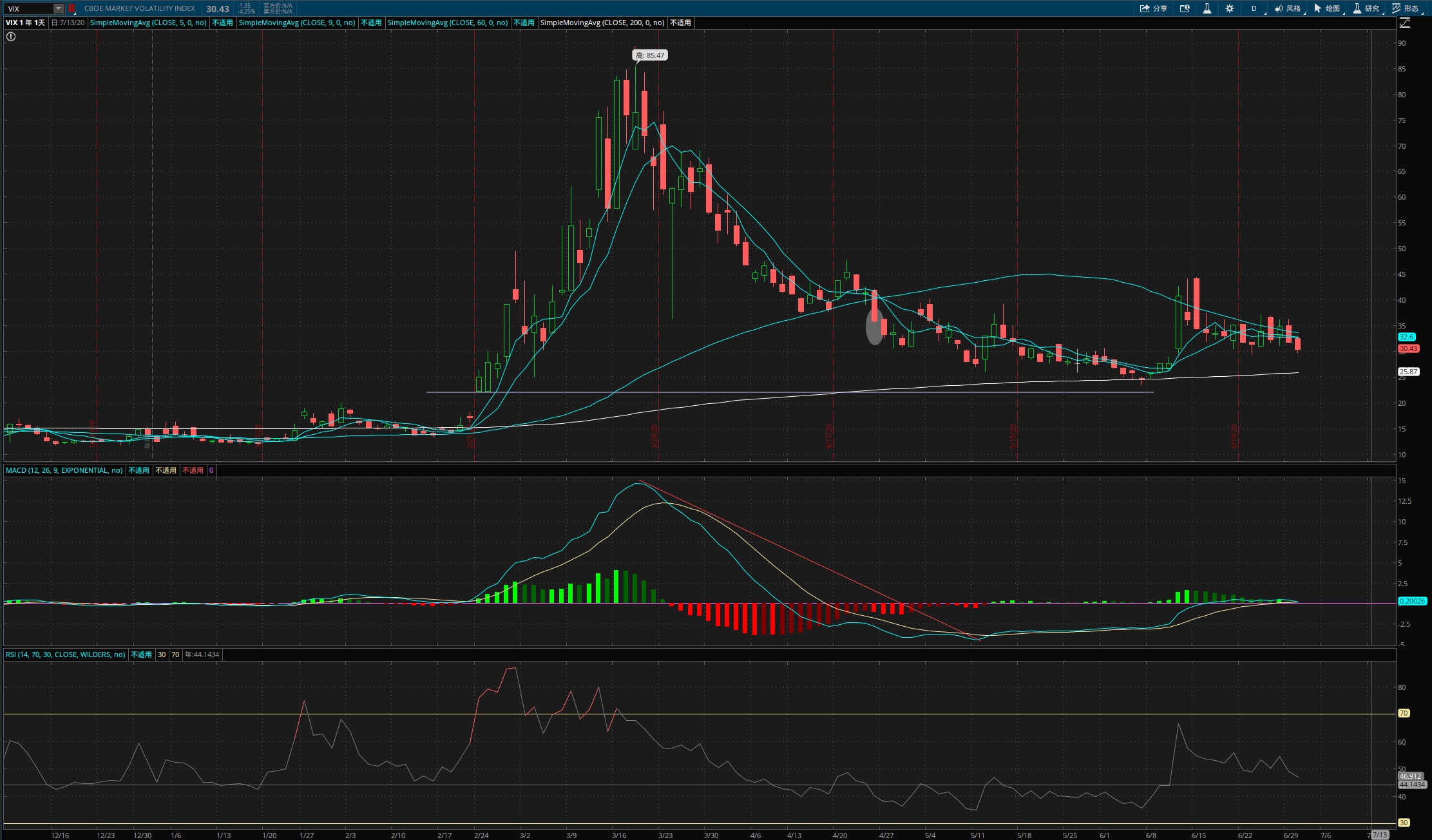Open the 分享 share menu
This screenshot has width=1432, height=840.
pyautogui.click(x=1154, y=8)
